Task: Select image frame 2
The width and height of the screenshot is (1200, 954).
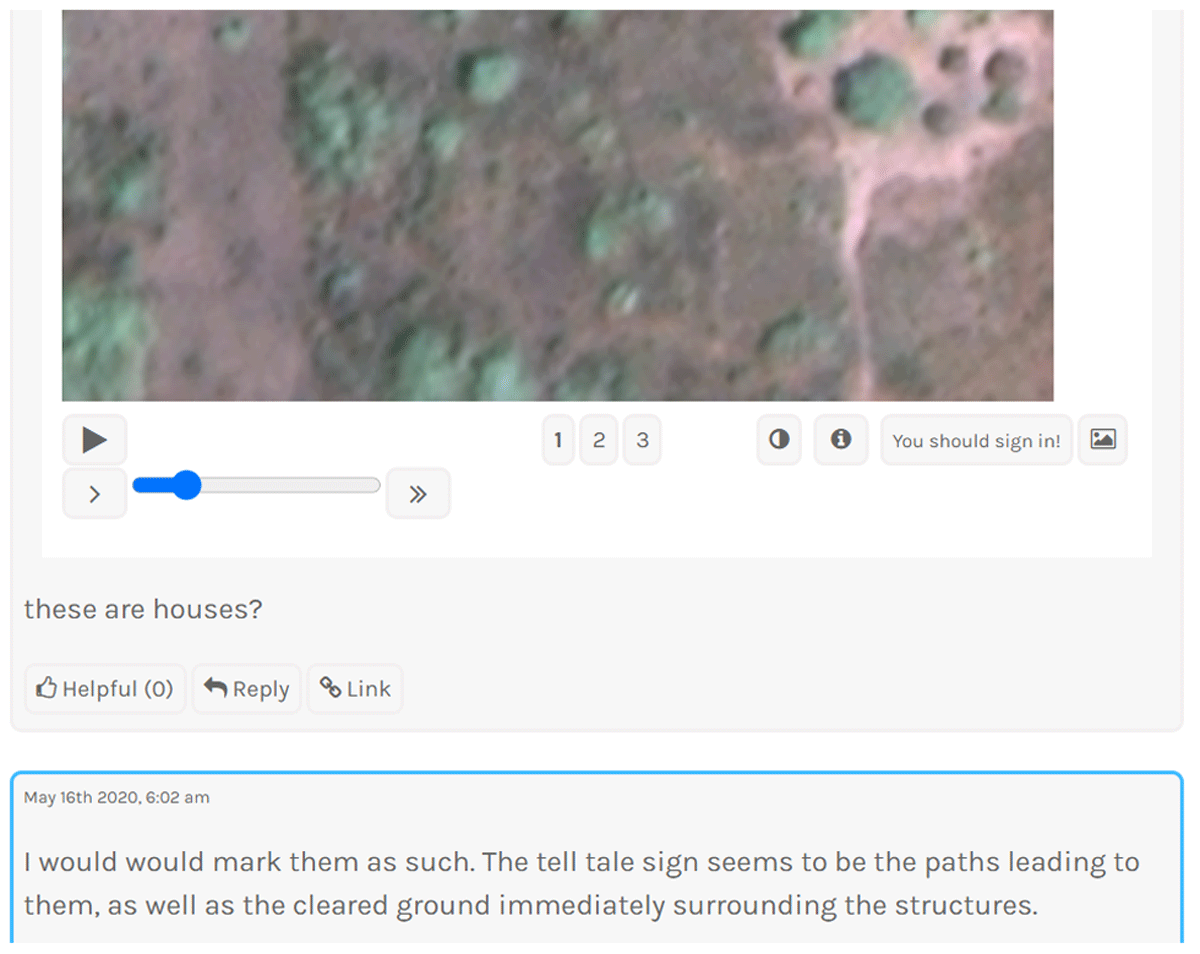Action: click(599, 440)
